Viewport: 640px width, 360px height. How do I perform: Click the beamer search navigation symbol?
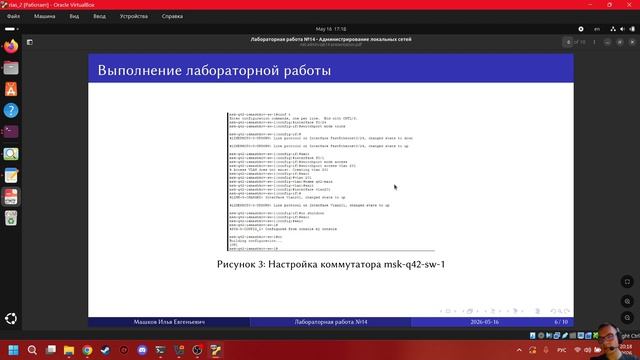coord(560,311)
